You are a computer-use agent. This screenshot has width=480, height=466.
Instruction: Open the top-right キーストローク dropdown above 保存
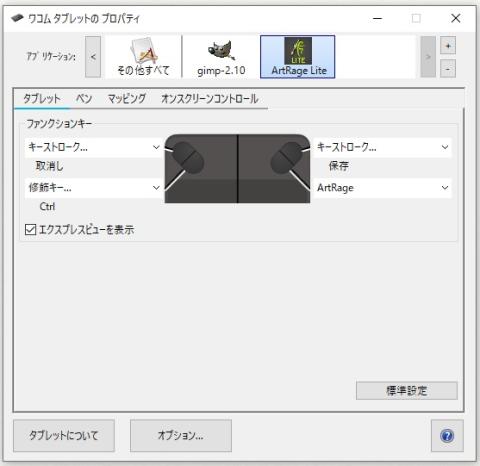tap(382, 147)
